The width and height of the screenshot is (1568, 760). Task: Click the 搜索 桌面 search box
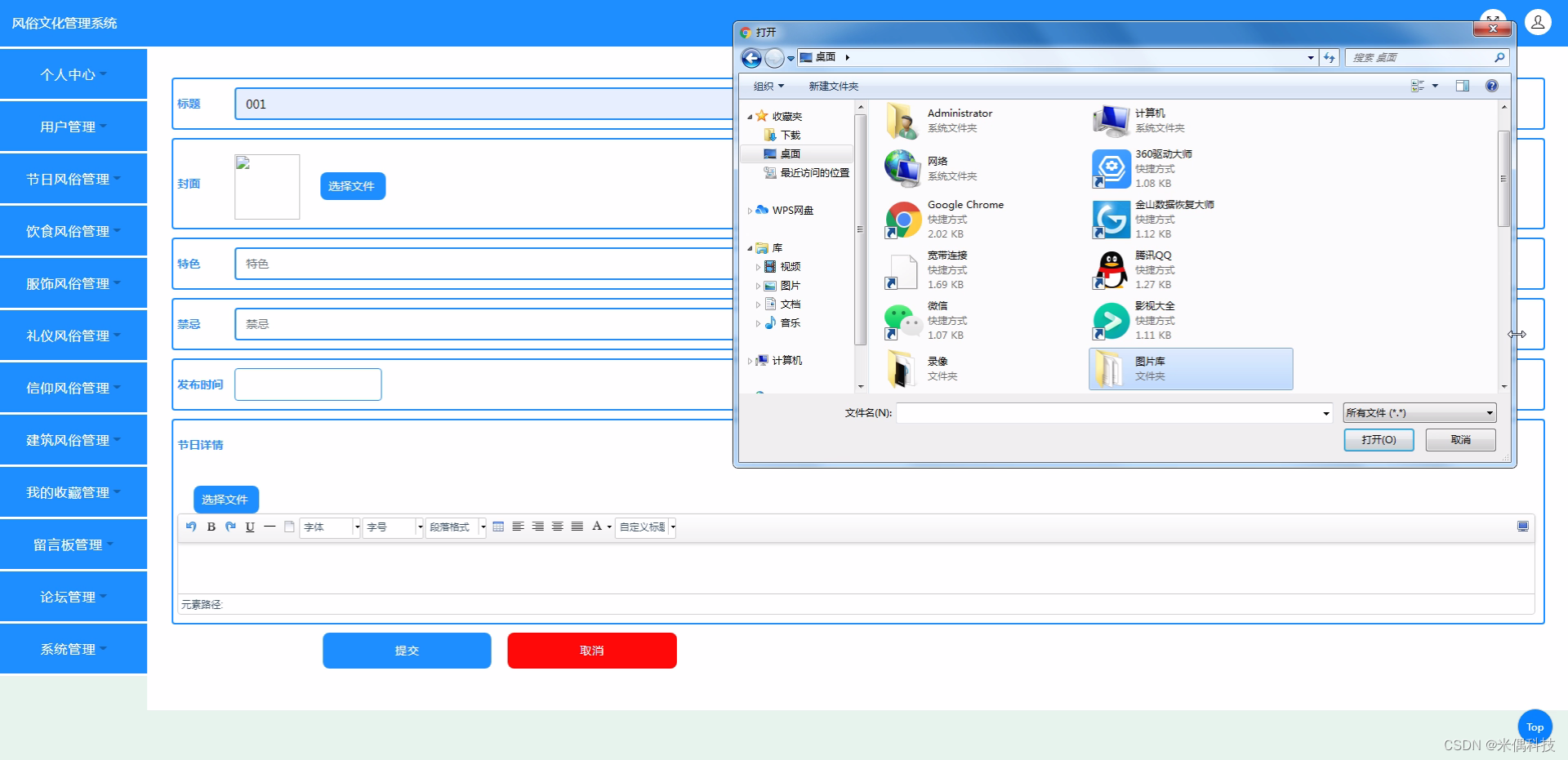click(x=1425, y=57)
